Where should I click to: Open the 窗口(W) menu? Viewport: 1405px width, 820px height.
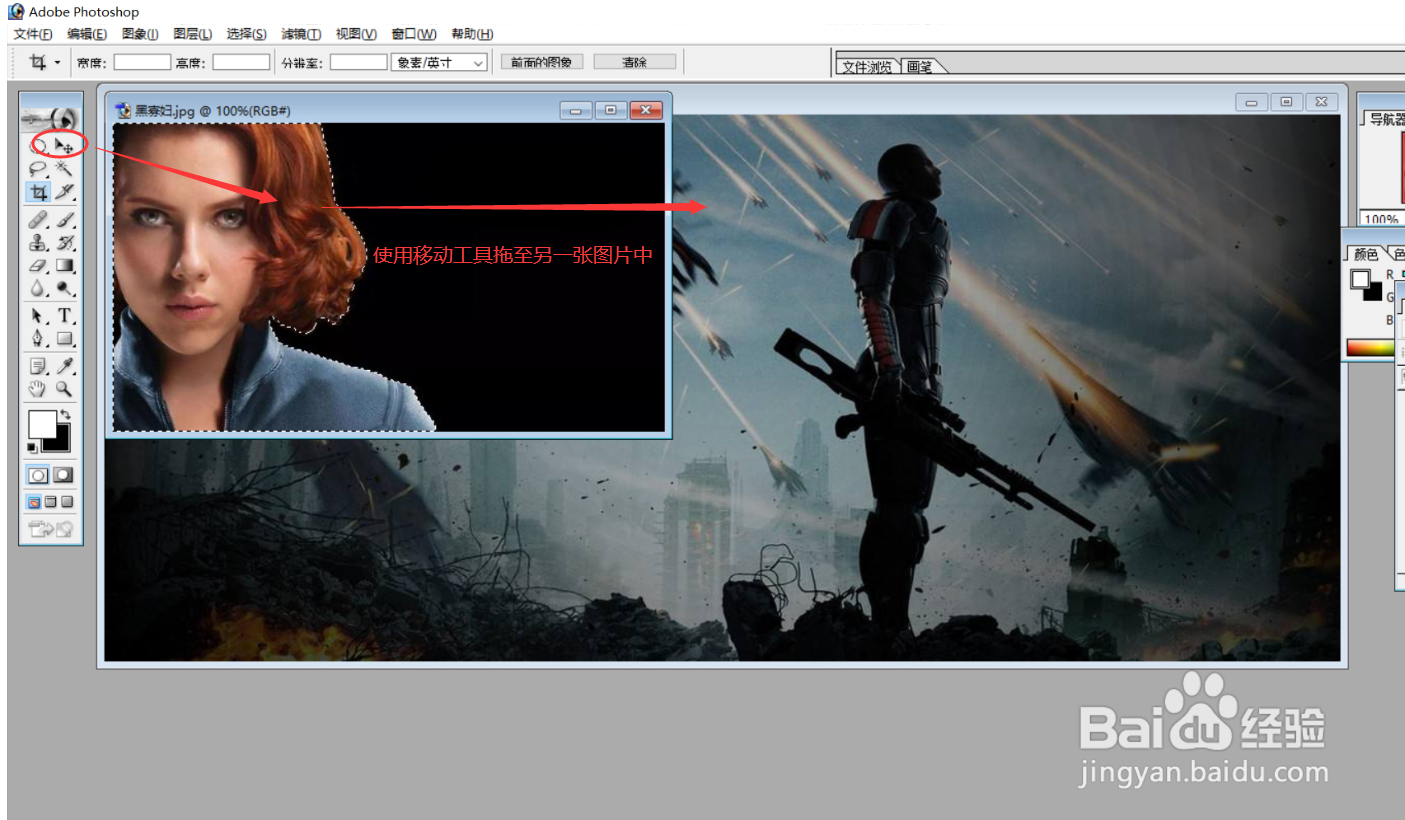pos(414,34)
